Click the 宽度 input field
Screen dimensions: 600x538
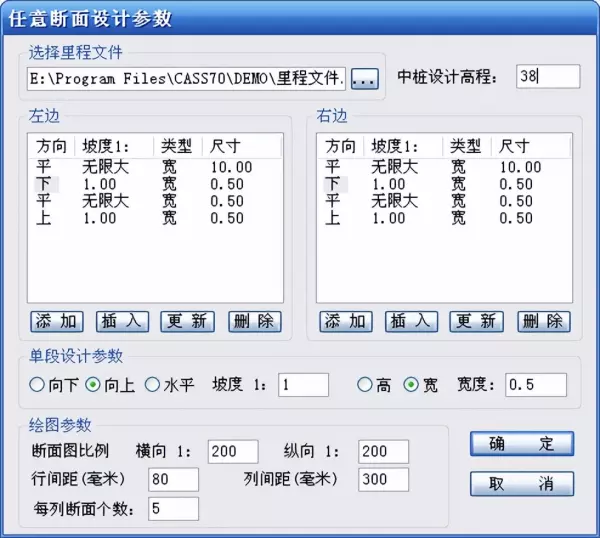tap(536, 385)
